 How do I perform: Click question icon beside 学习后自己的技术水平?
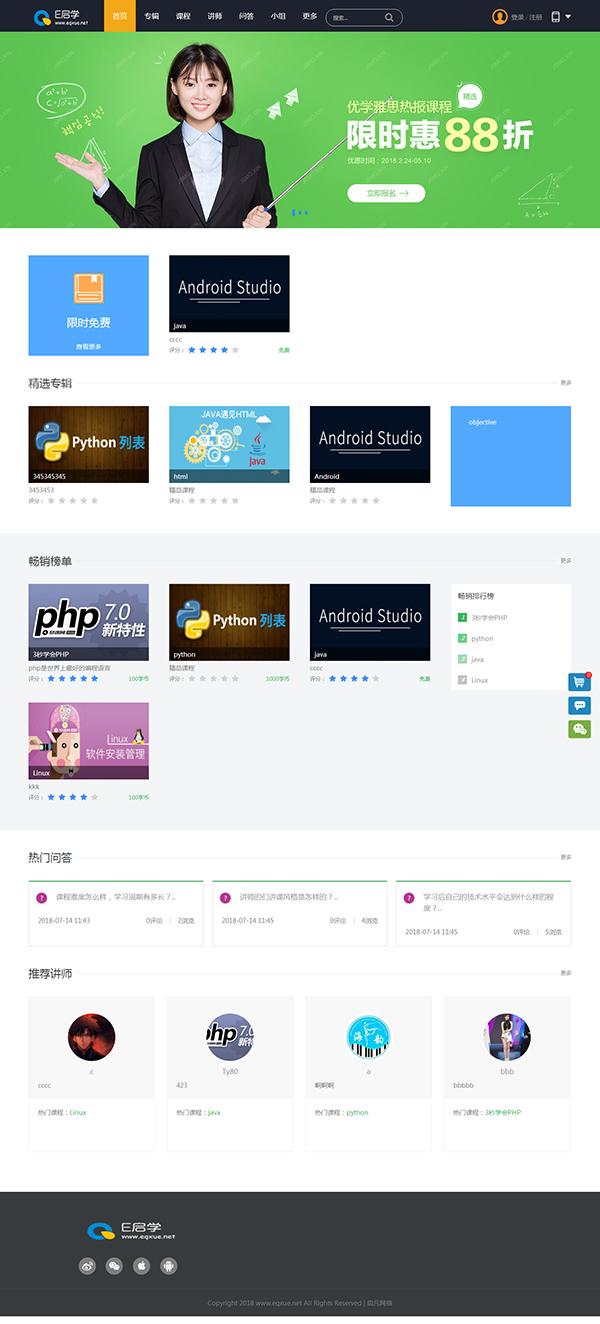(x=409, y=897)
